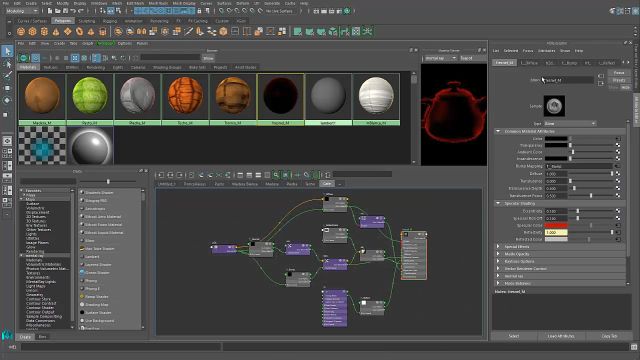Collapse the Common Material Attributes section
The height and width of the screenshot is (360, 640).
tap(498, 131)
